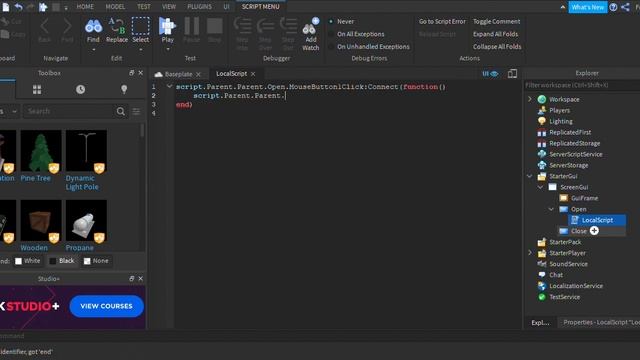Open the MODEL ribbon tab
Viewport: 640px width, 360px height.
[x=115, y=7]
